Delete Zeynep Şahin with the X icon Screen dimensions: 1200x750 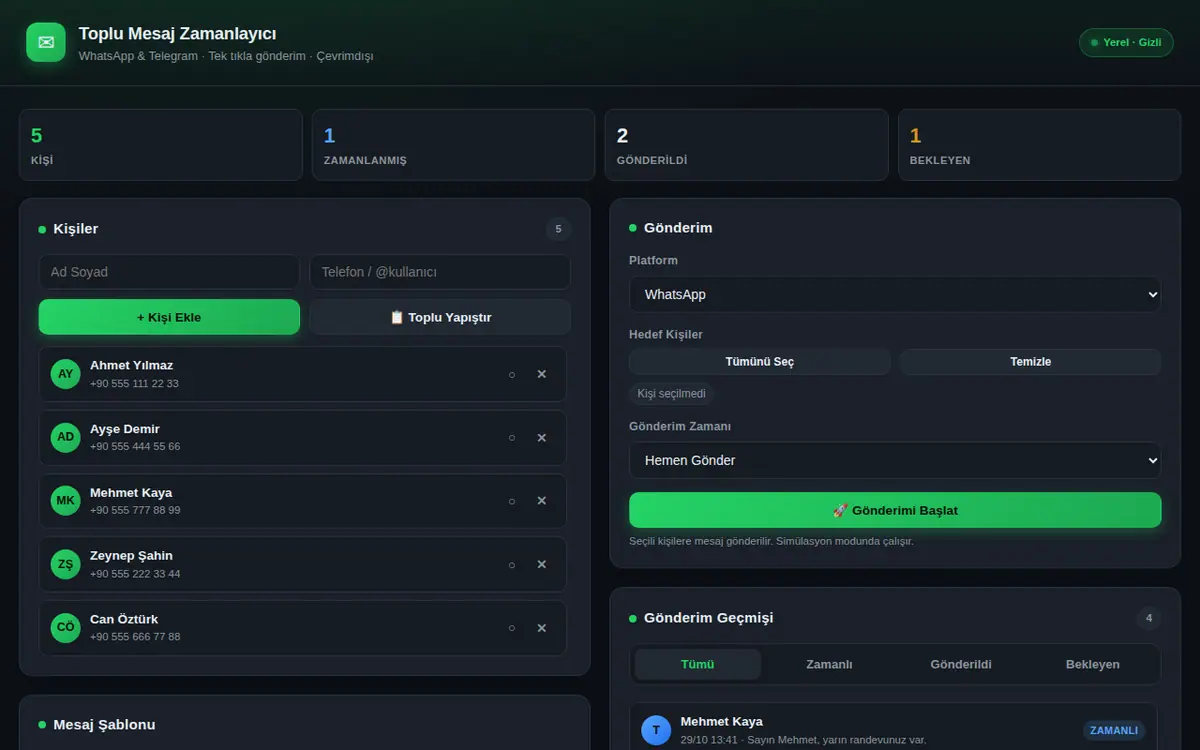542,564
